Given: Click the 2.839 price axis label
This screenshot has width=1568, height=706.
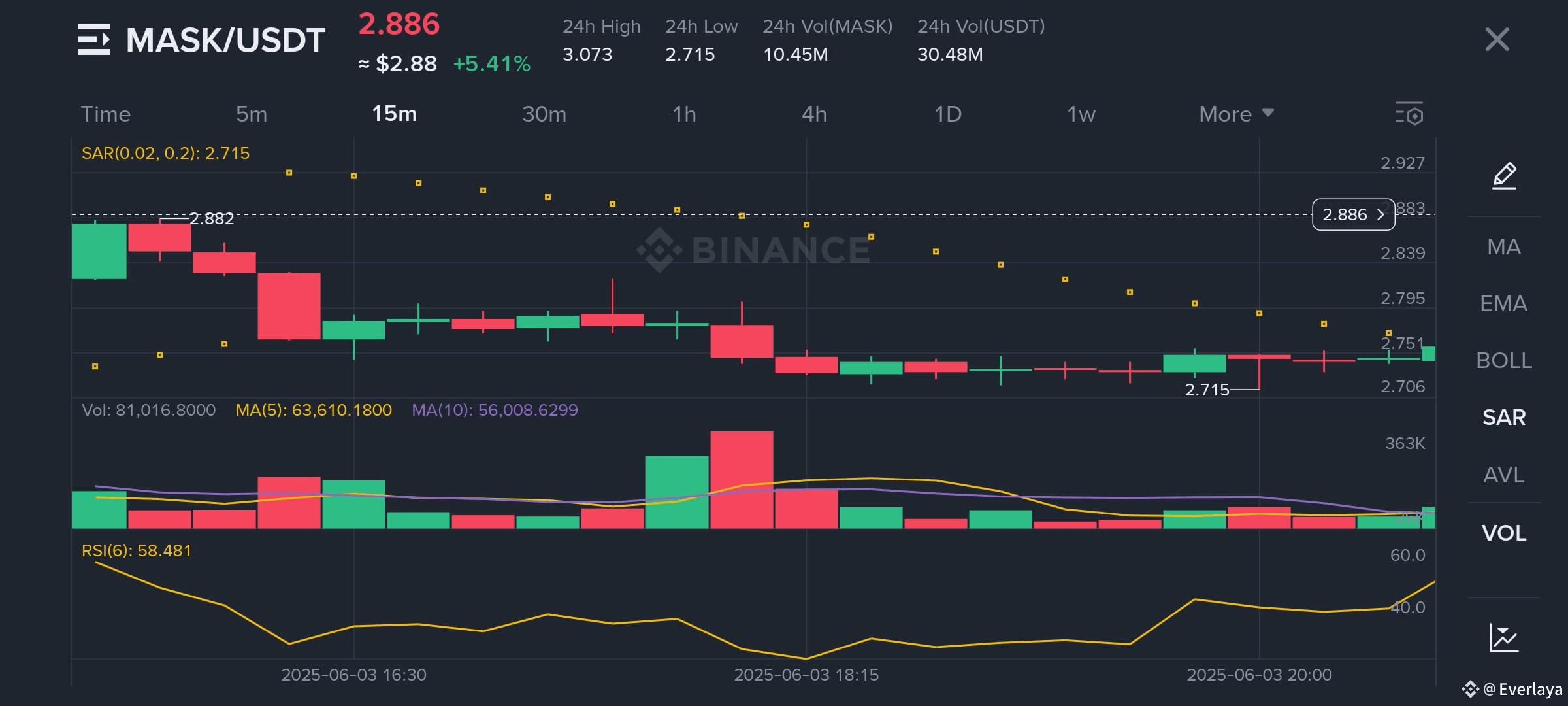Looking at the screenshot, I should coord(1402,253).
